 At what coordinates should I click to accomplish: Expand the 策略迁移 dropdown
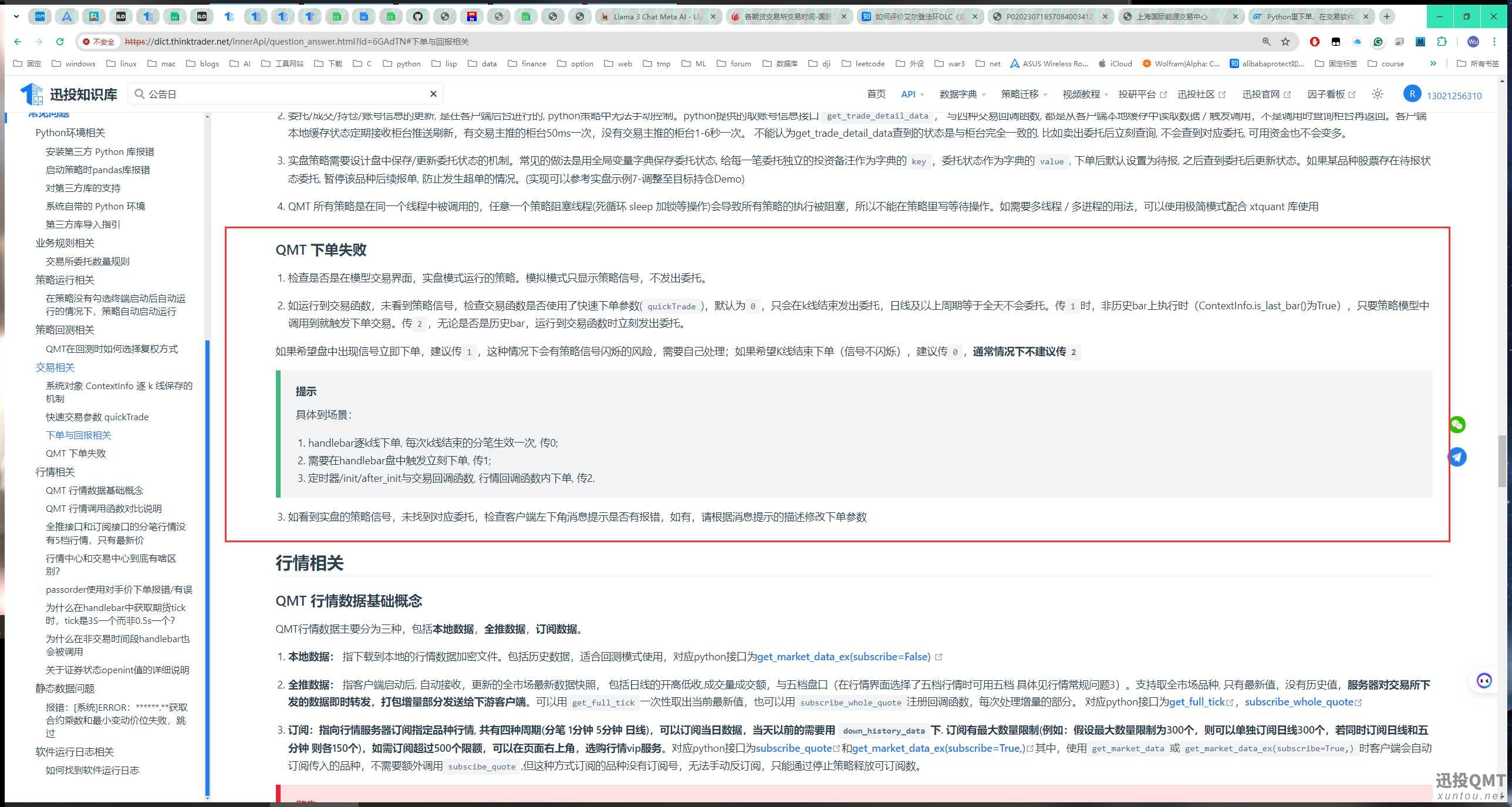coord(1024,94)
